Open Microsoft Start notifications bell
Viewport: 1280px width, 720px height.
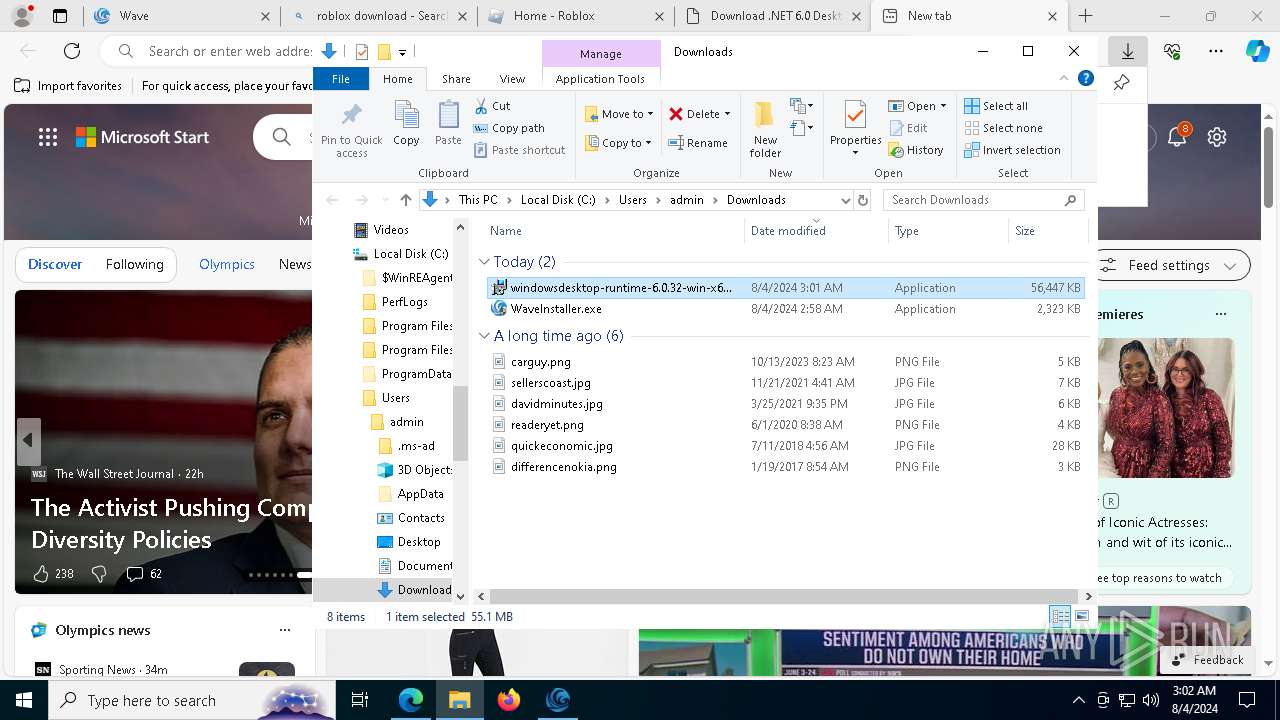pyautogui.click(x=1177, y=137)
